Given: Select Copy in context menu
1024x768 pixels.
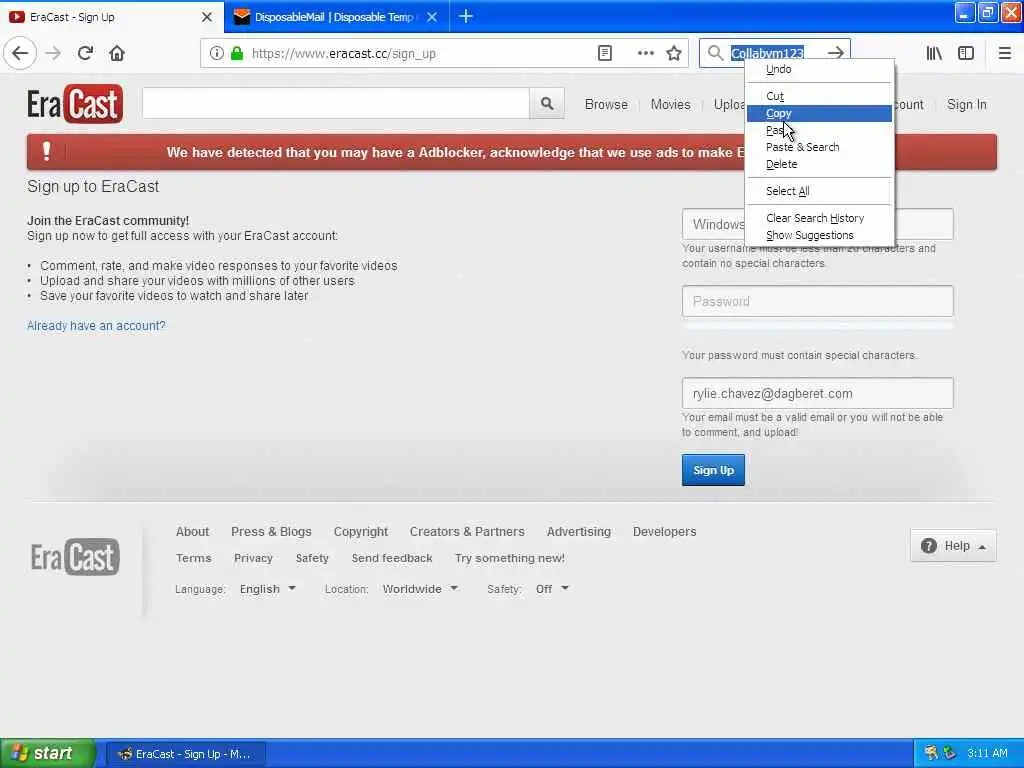Looking at the screenshot, I should coord(819,113).
